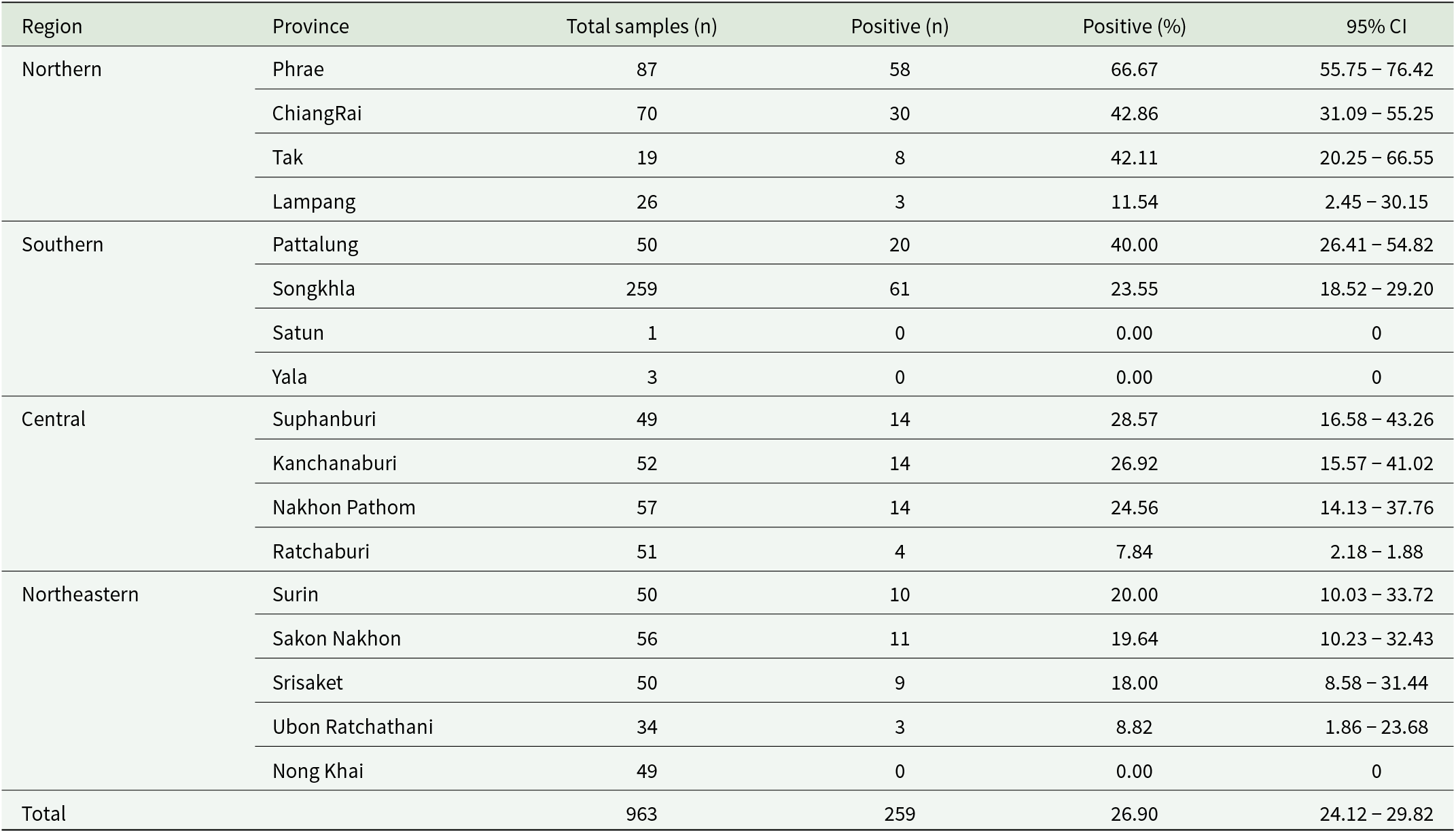Click the 95% CI column header
Viewport: 1456px width, 833px height.
[1377, 26]
